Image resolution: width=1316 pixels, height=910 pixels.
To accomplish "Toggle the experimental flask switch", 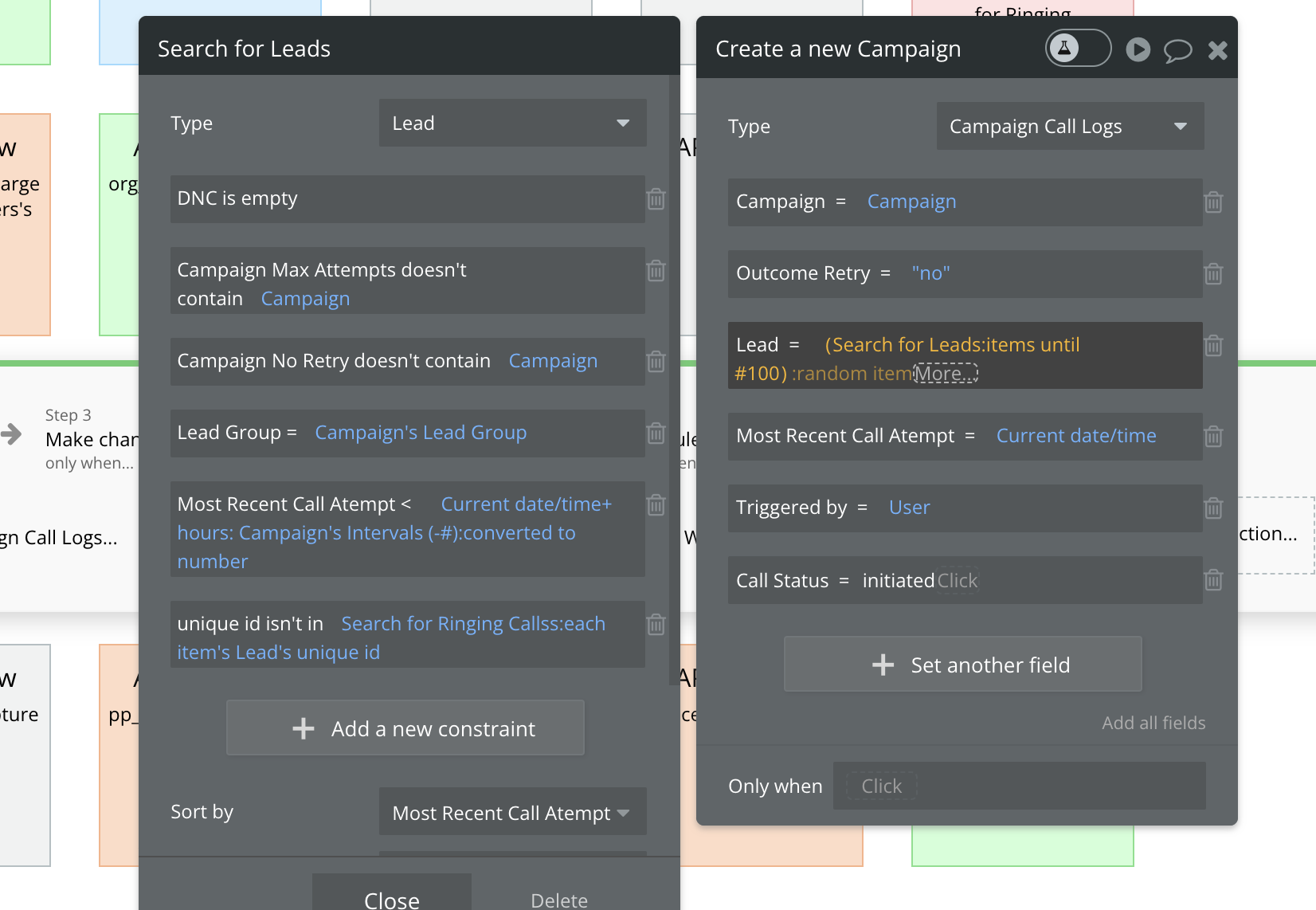I will click(x=1078, y=49).
